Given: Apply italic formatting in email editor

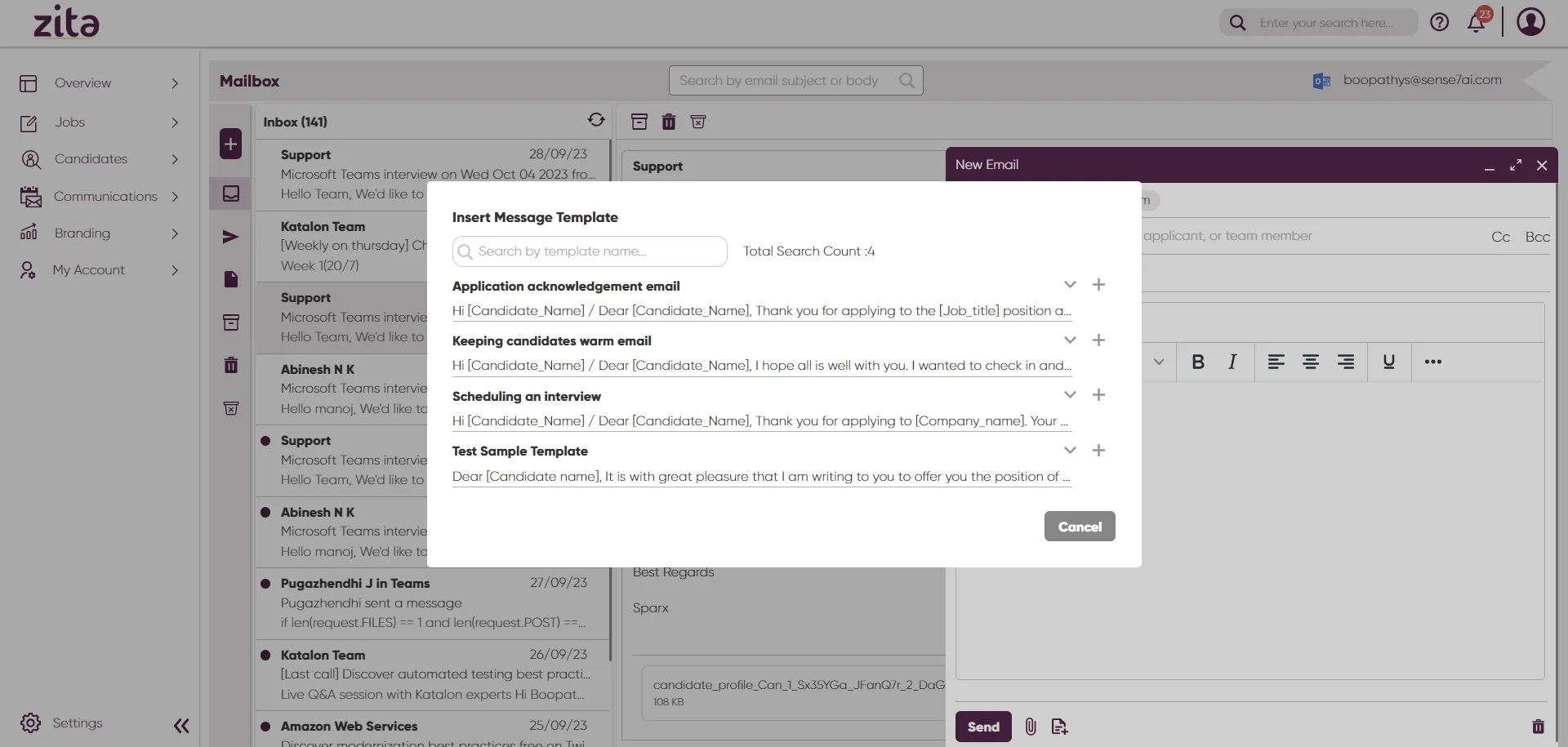Looking at the screenshot, I should (x=1232, y=362).
